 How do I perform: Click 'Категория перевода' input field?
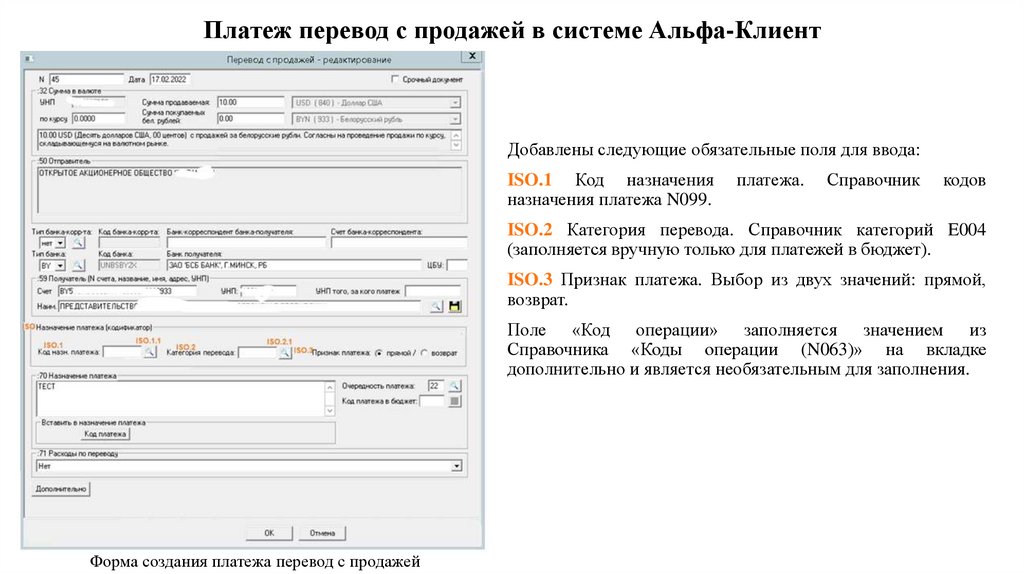tap(257, 353)
